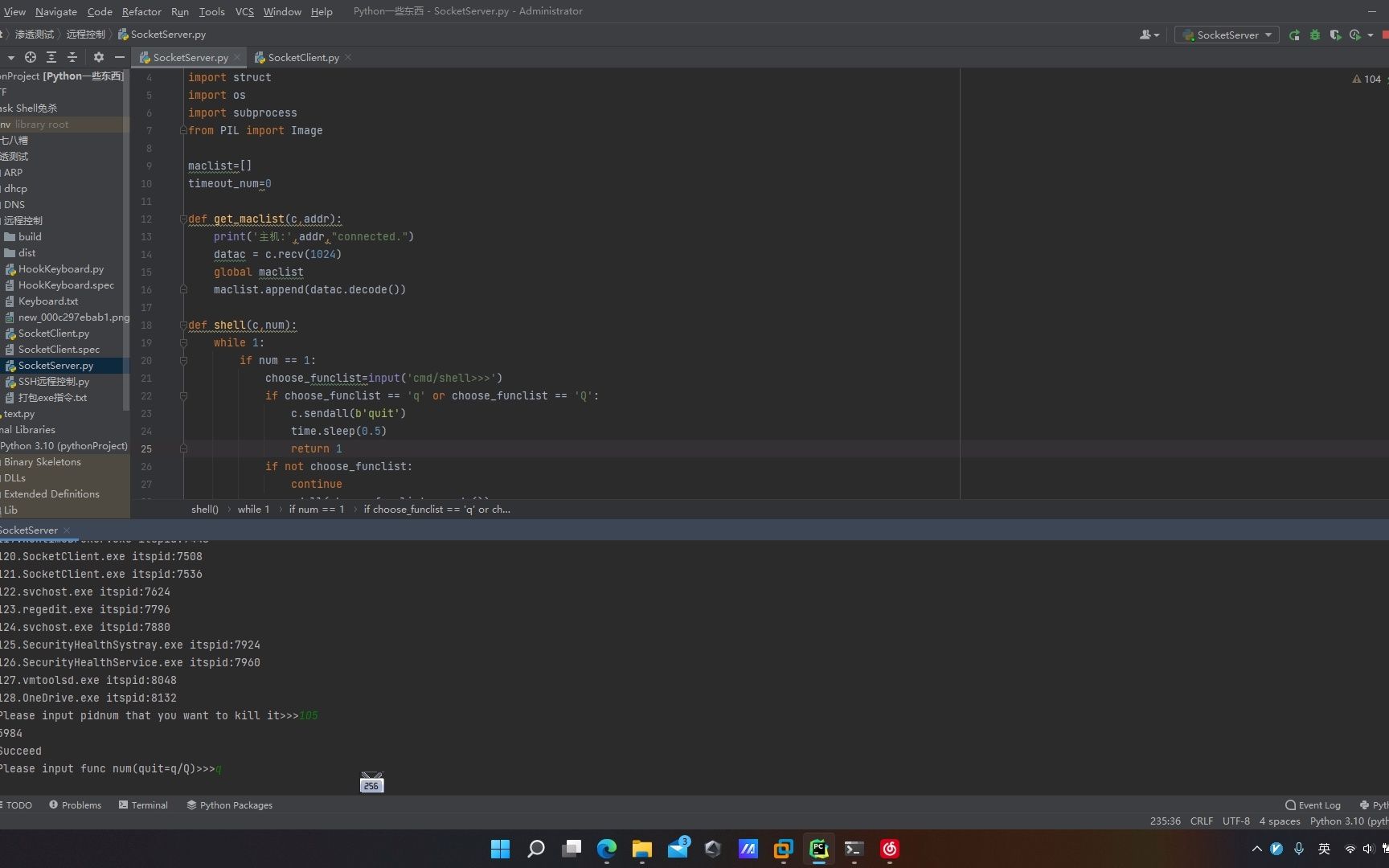The image size is (1389, 868).
Task: Run SocketServer with coverage
Action: (1335, 35)
